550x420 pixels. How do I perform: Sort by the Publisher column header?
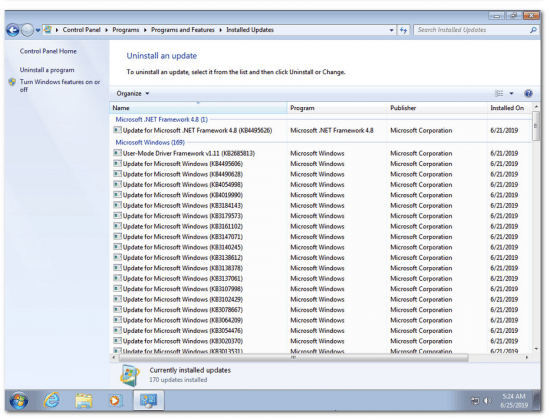click(437, 108)
